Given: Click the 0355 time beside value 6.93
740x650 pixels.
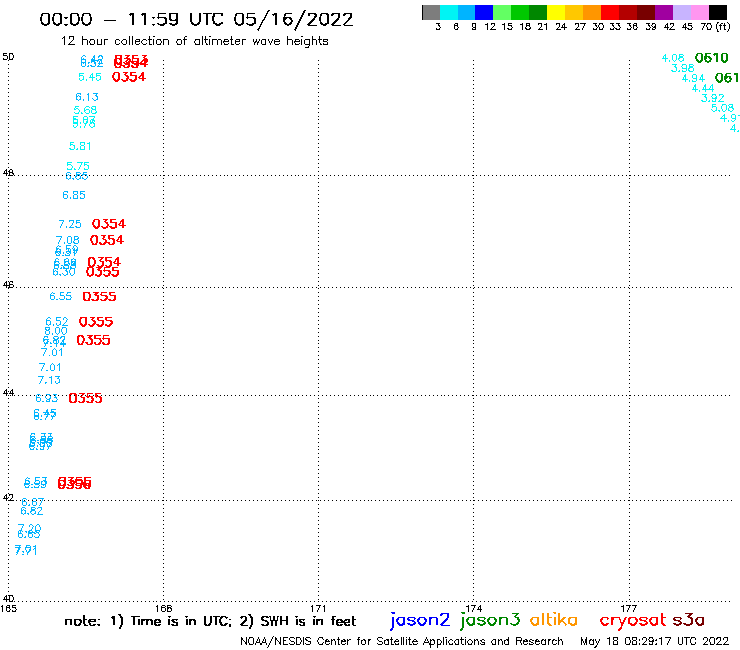Looking at the screenshot, I should 85,398.
